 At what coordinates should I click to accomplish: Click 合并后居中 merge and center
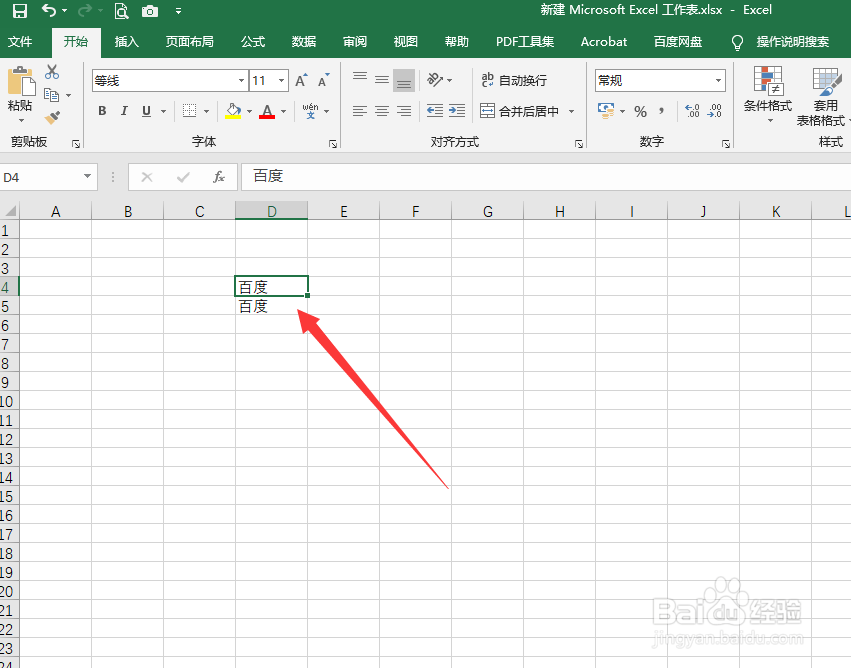click(x=520, y=111)
